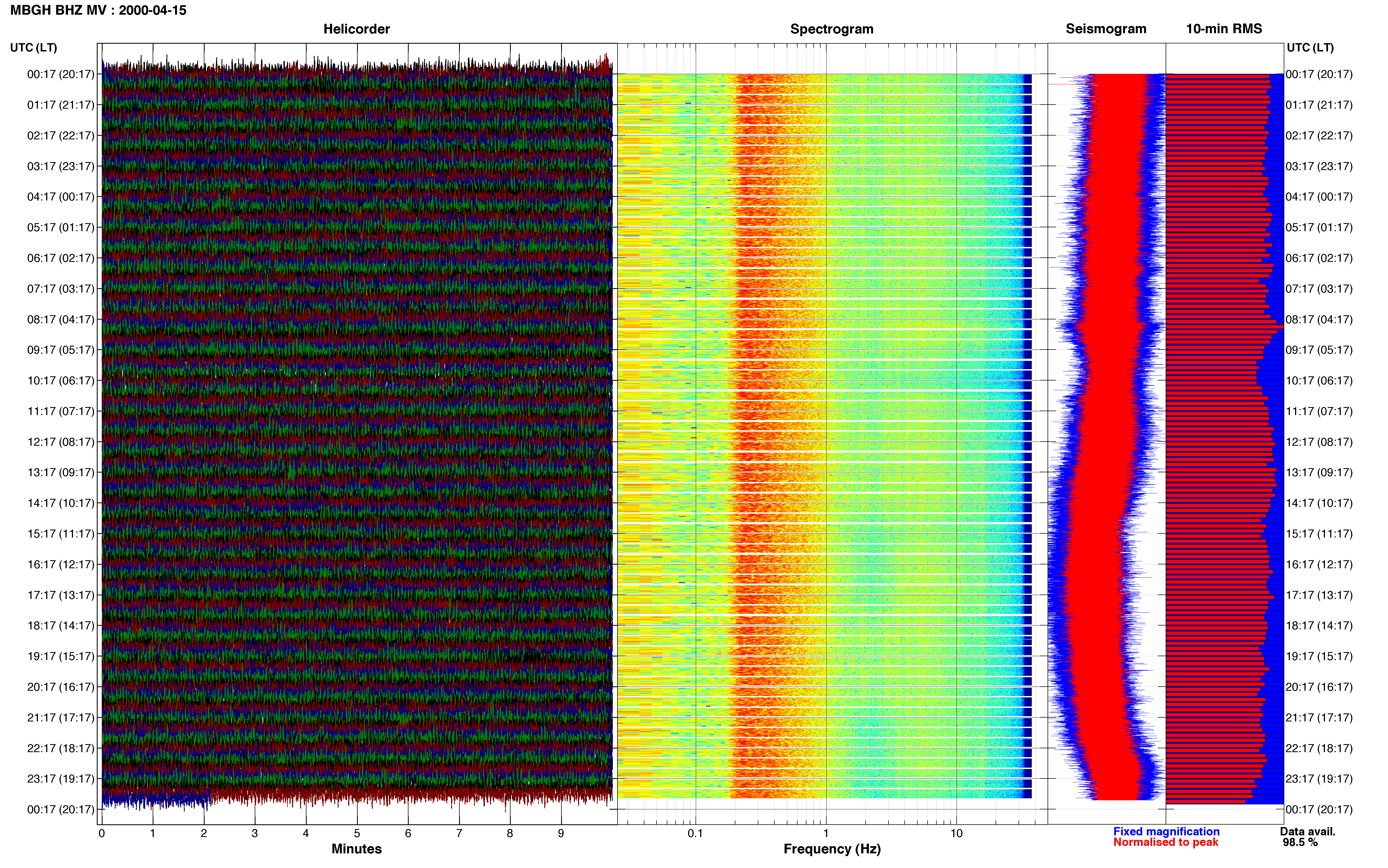The width and height of the screenshot is (1388, 868).
Task: Click minutes axis tick label '6'
Action: pyautogui.click(x=408, y=833)
